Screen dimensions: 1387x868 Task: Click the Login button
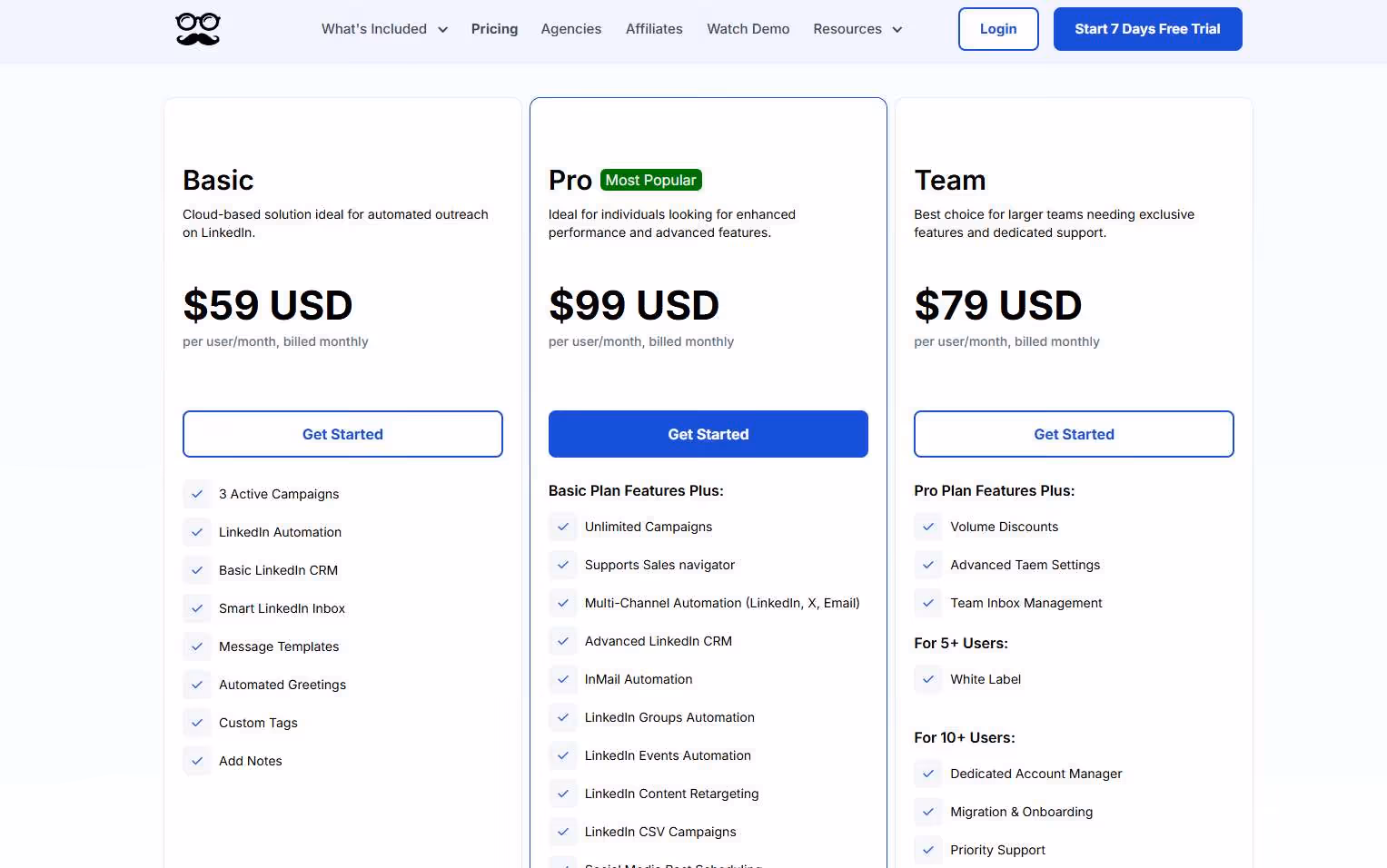tap(998, 29)
